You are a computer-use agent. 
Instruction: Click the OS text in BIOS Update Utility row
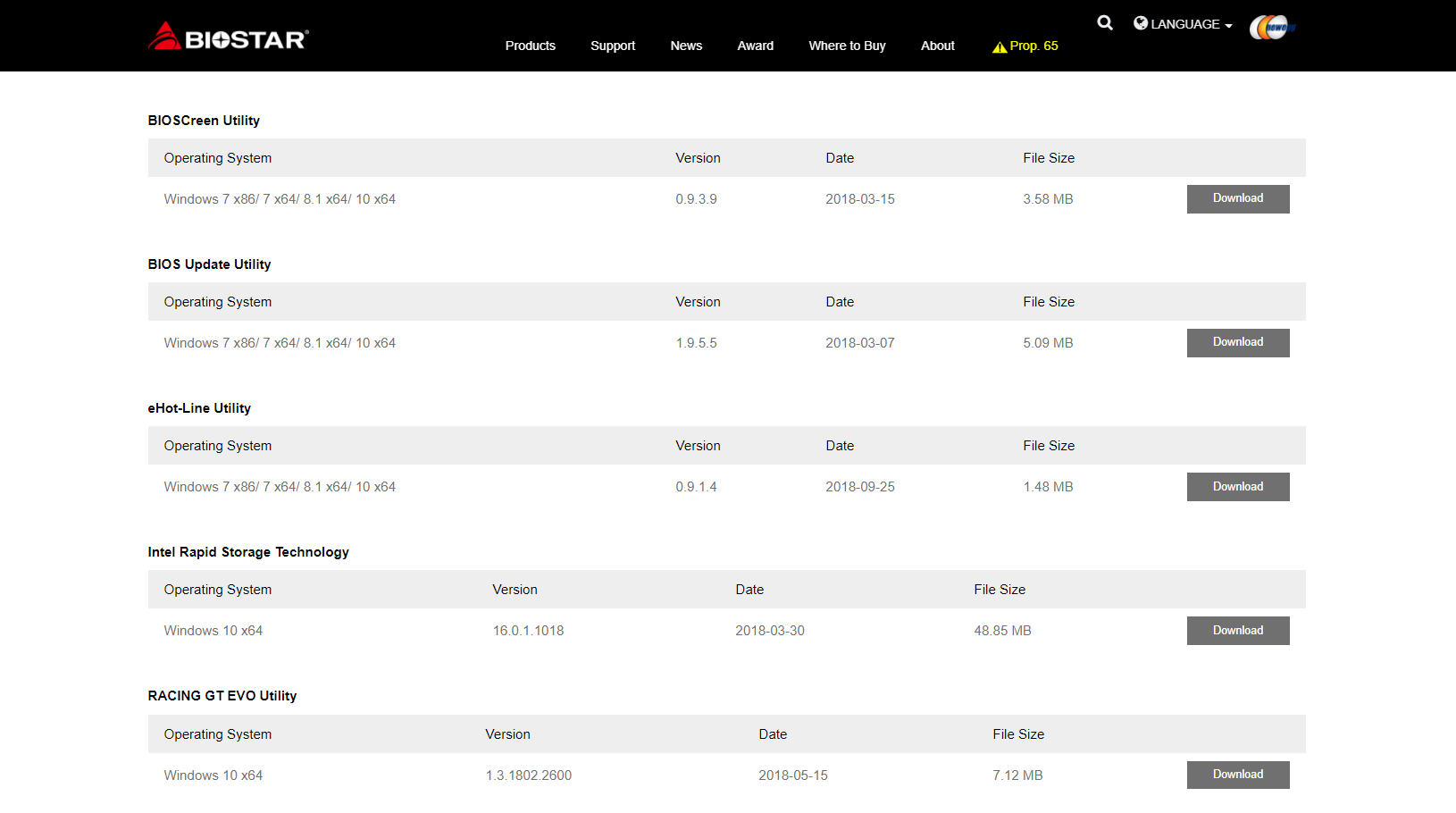280,343
